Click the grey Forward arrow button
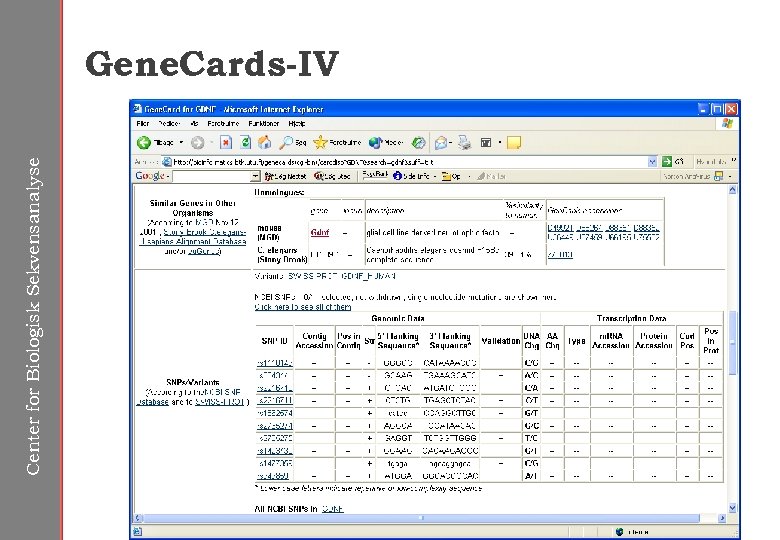This screenshot has height=540, width=780. point(197,143)
